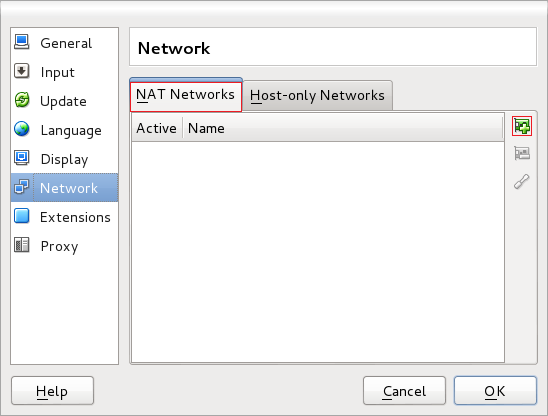This screenshot has width=548, height=416.
Task: Select the Input icon with down arrow
Action: [x=22, y=72]
